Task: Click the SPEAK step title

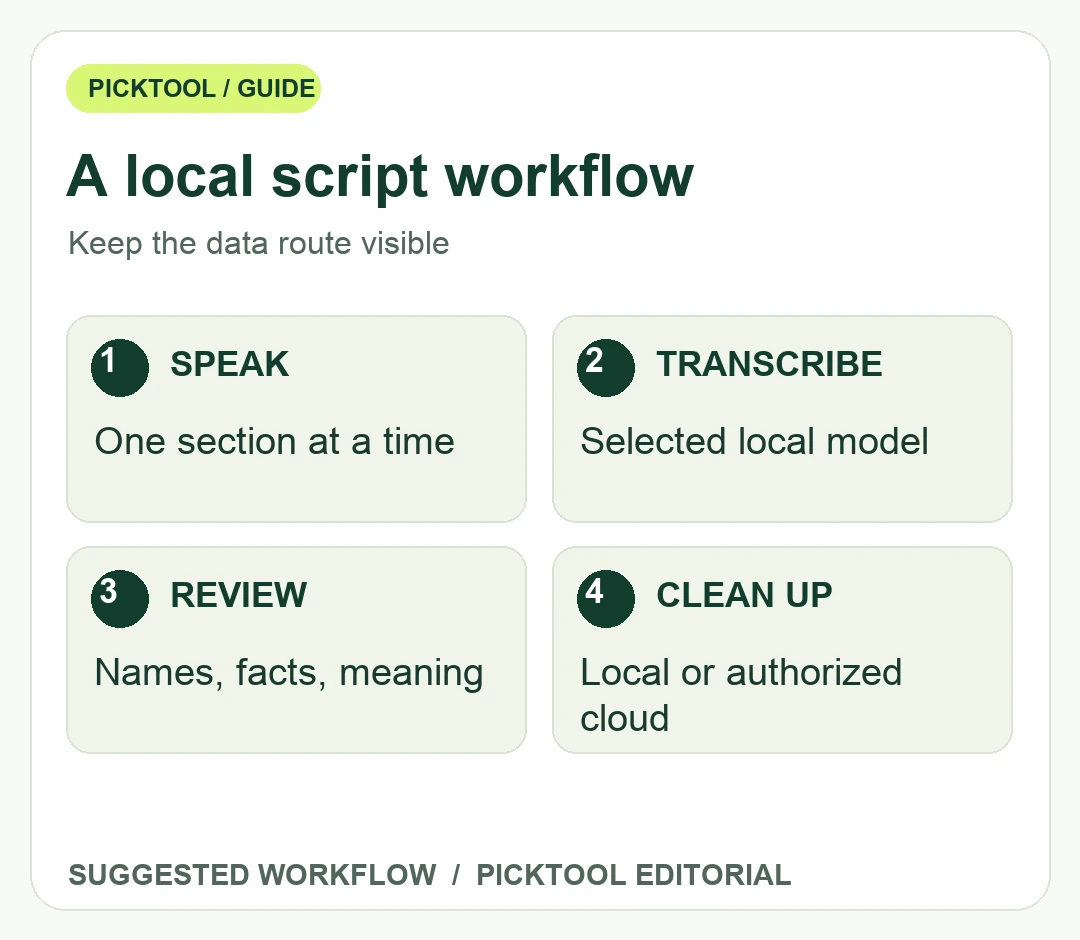Action: pos(229,364)
